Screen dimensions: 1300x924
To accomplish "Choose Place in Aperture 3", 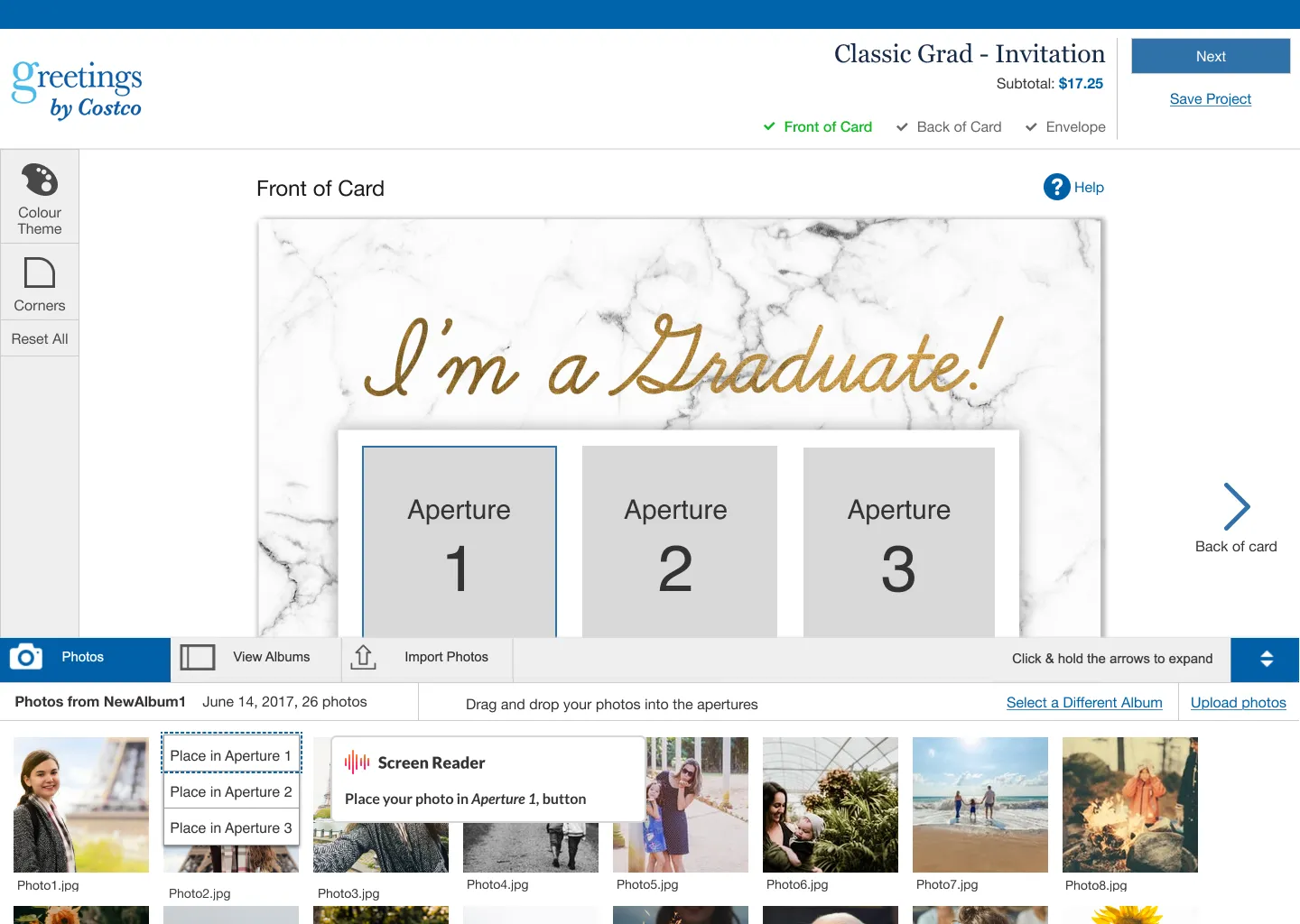I will pos(231,827).
